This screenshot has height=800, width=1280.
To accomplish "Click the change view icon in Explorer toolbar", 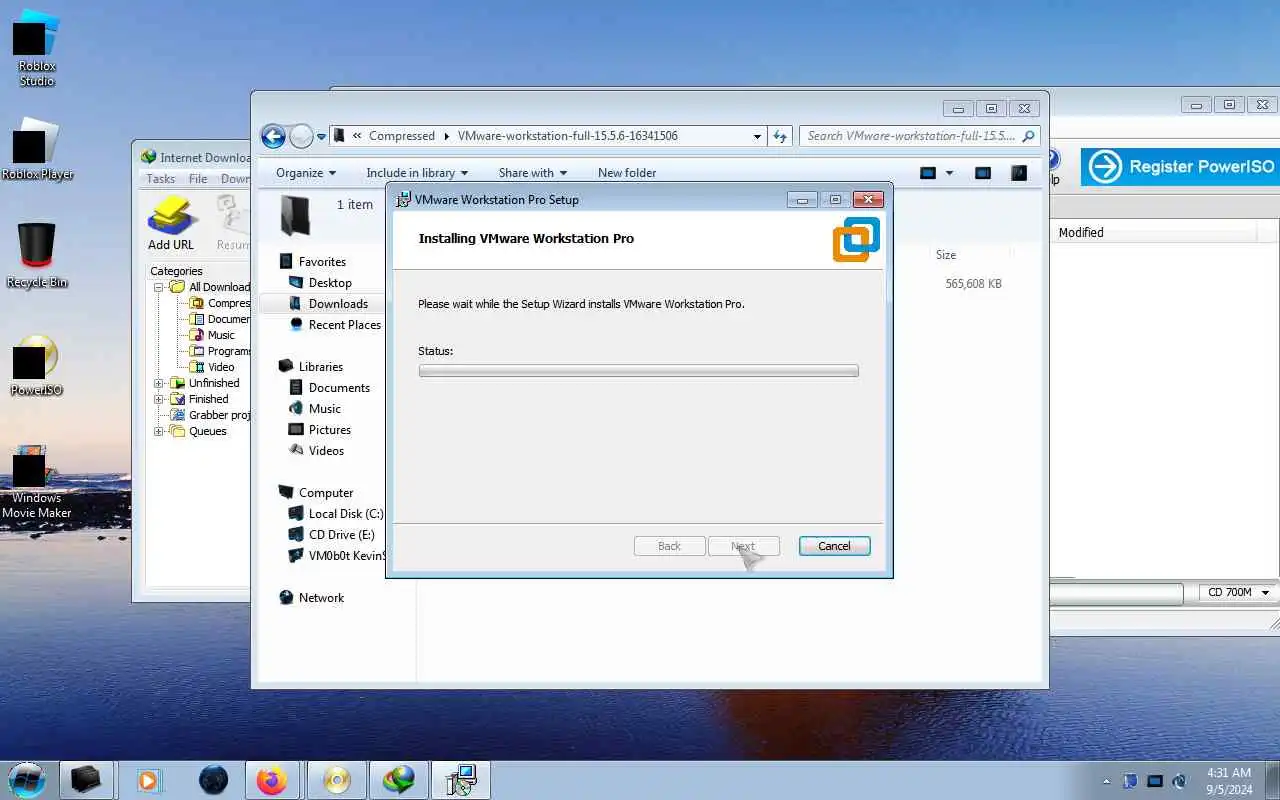I will 928,173.
